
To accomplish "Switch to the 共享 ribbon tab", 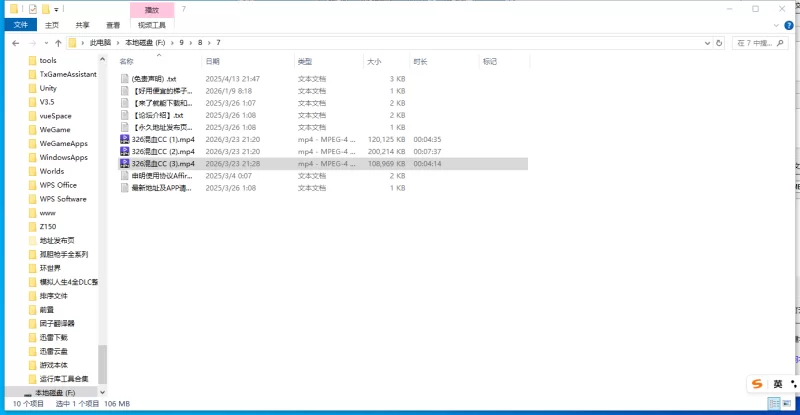I will (82, 25).
